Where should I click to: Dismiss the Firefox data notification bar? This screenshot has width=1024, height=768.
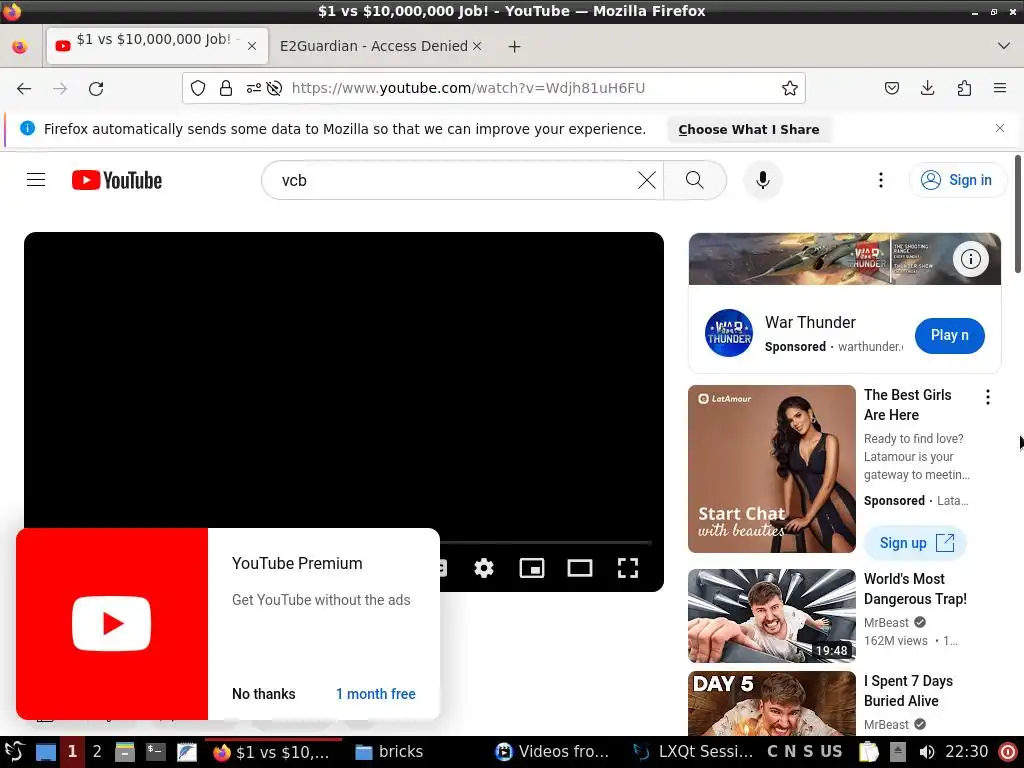point(1000,128)
